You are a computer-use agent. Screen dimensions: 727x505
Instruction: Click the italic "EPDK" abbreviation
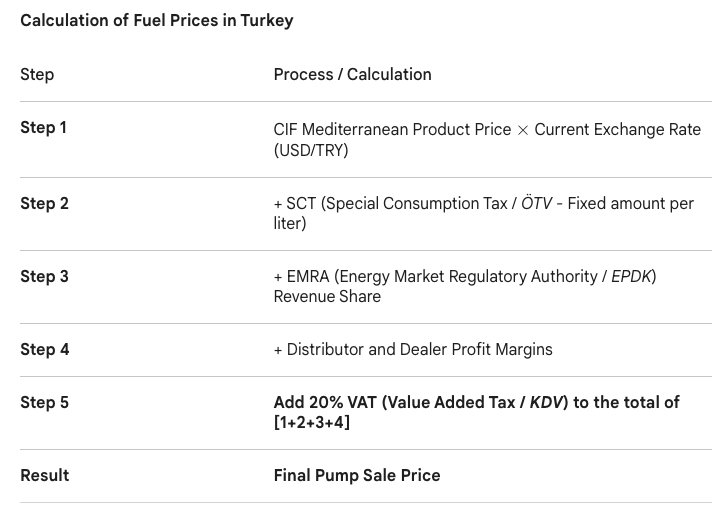(x=632, y=277)
